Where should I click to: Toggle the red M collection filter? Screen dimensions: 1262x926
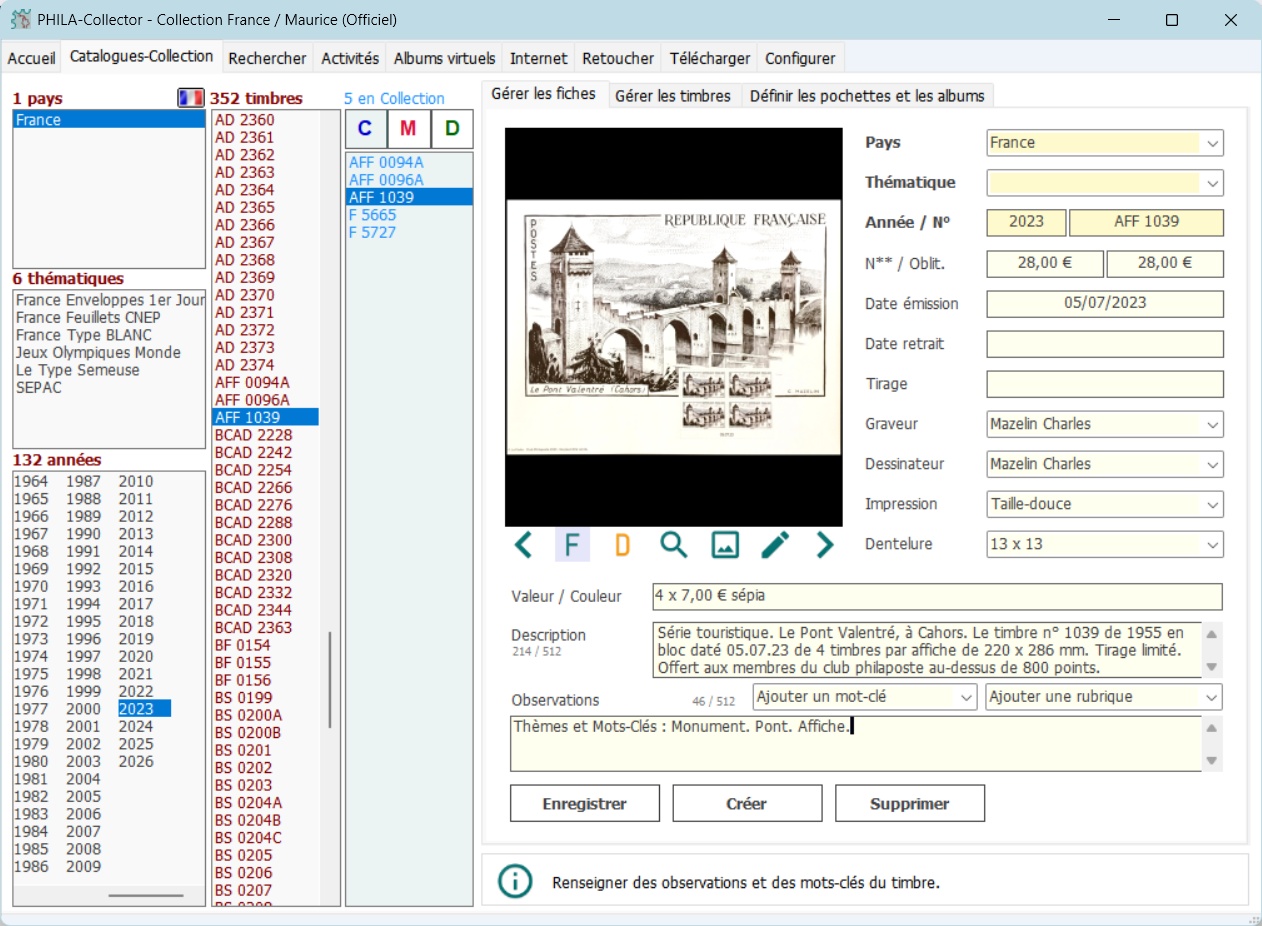(x=408, y=128)
